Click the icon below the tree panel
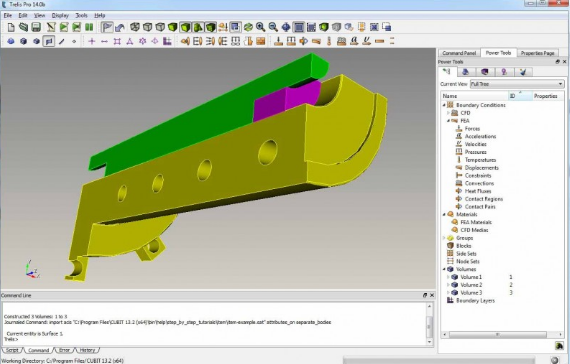This screenshot has width=570, height=364. tap(559, 345)
